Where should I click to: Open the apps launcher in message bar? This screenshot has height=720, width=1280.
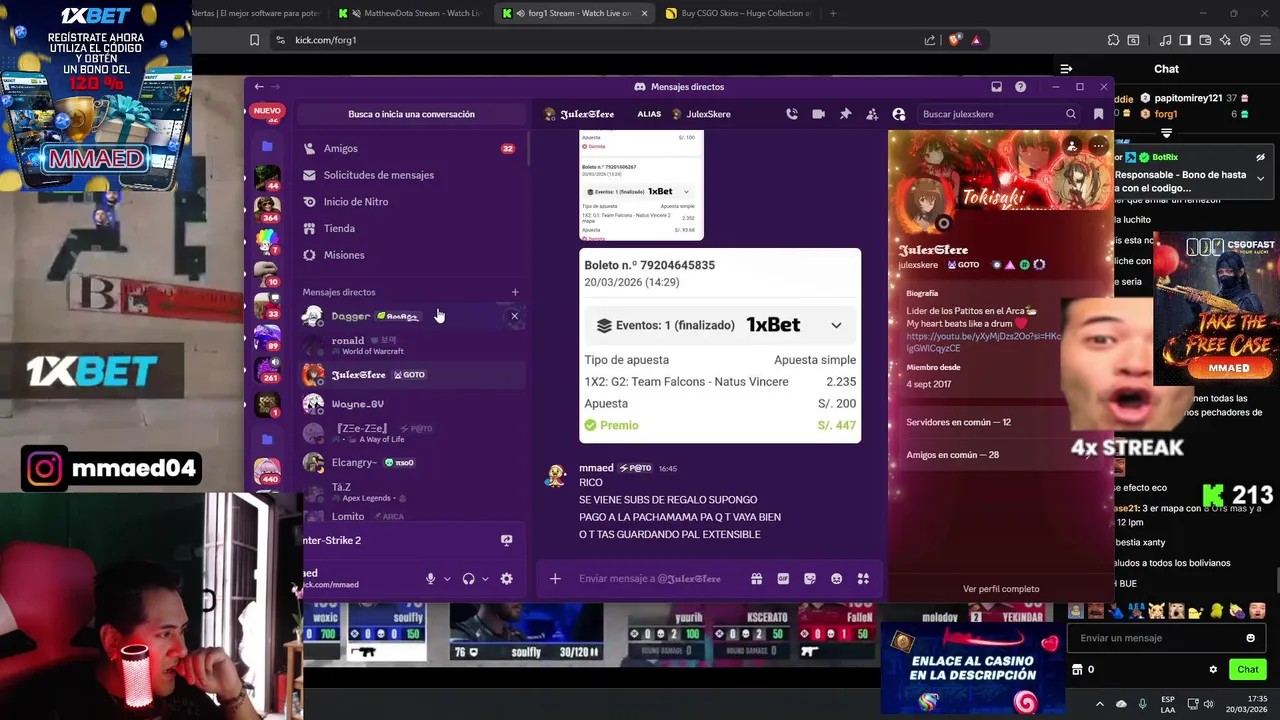[x=863, y=578]
